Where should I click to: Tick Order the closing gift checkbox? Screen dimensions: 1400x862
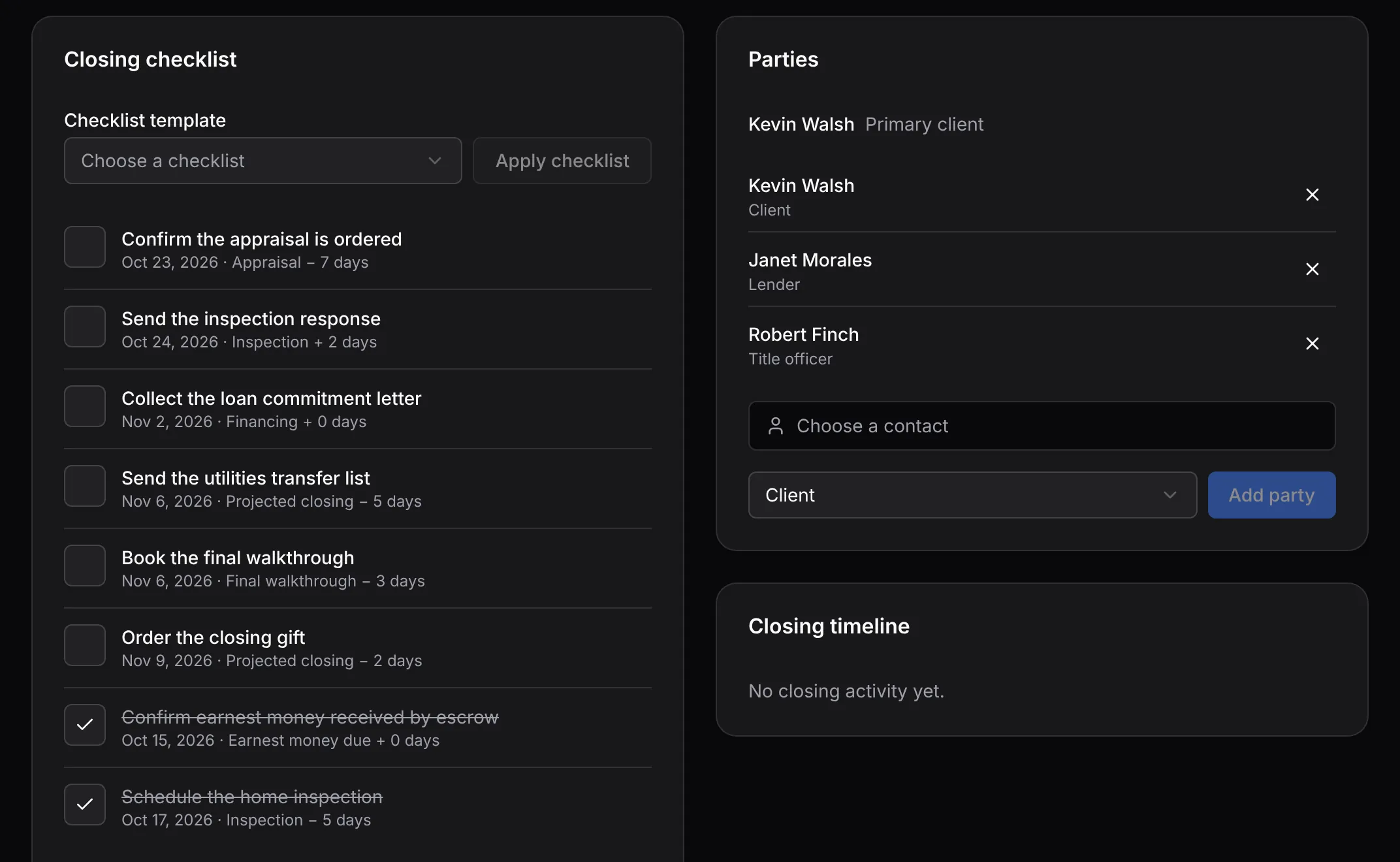click(85, 645)
